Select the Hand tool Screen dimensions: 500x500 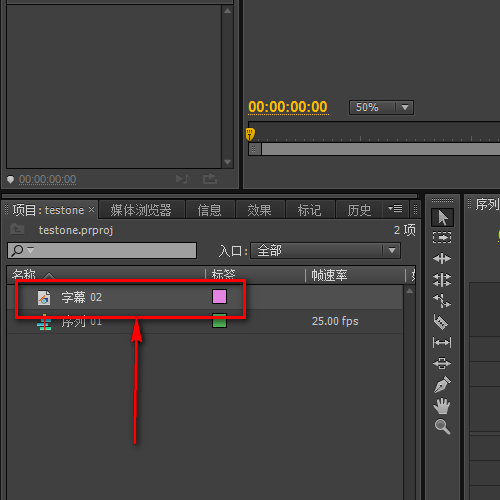click(x=442, y=406)
